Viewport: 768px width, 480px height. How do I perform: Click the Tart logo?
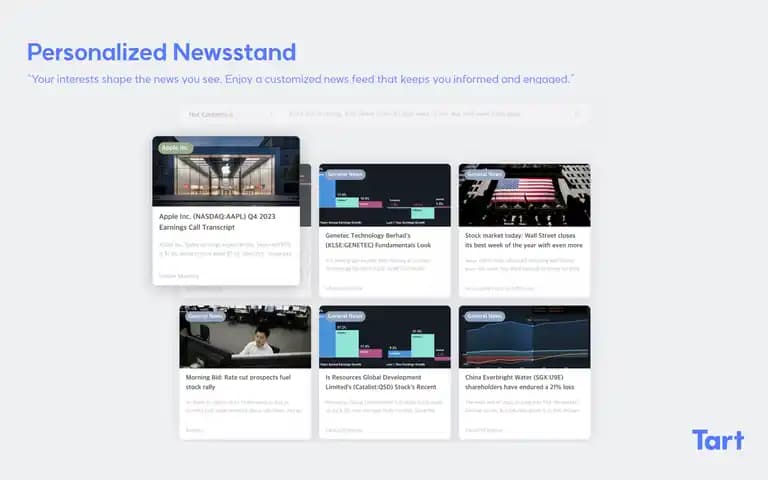[718, 440]
